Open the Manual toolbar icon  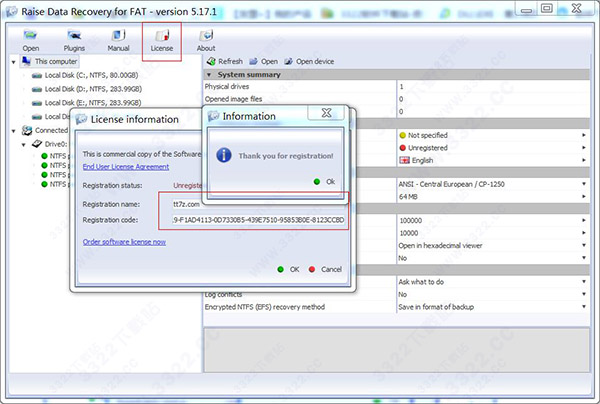point(118,41)
